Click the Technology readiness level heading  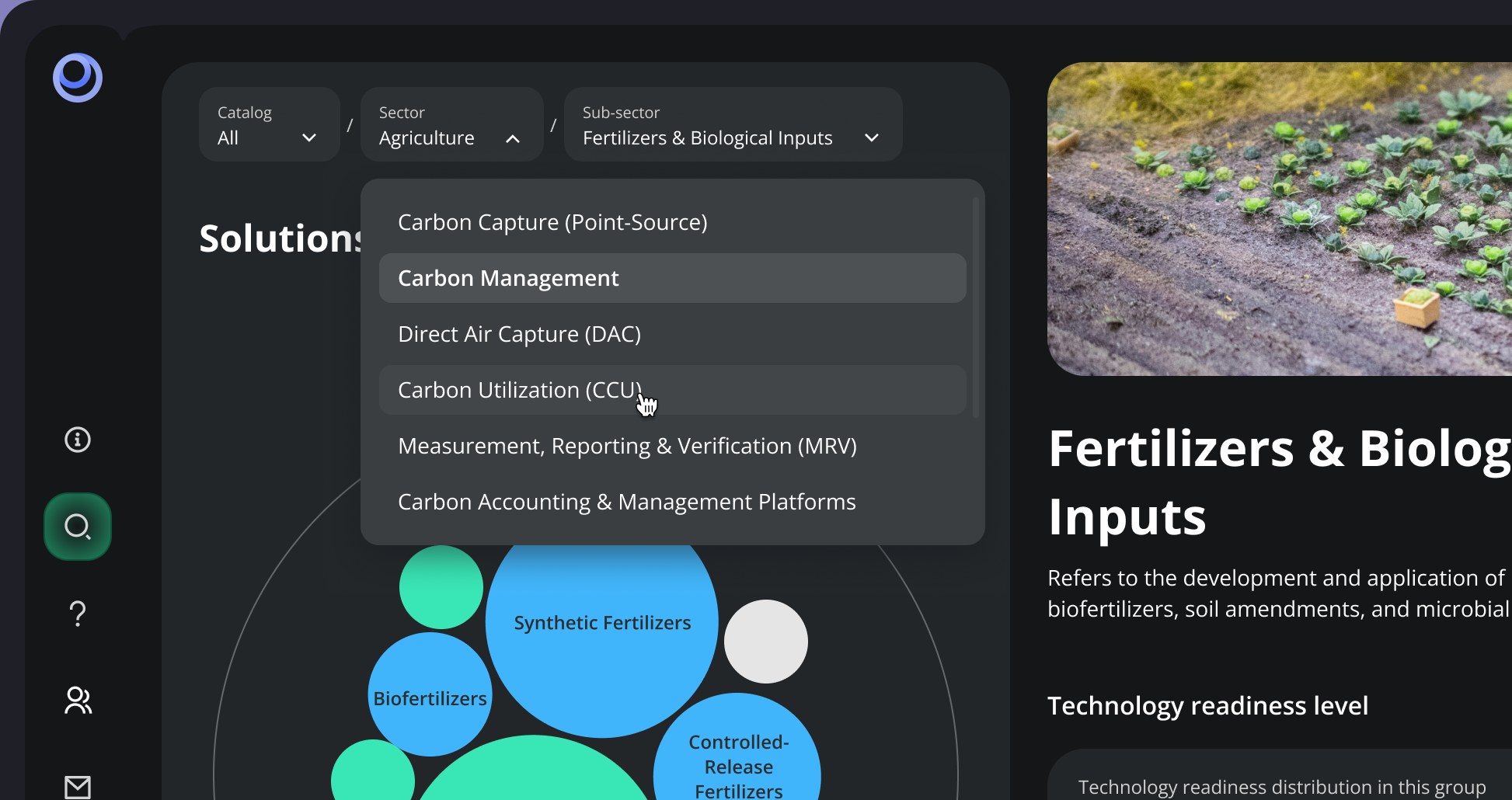1207,705
